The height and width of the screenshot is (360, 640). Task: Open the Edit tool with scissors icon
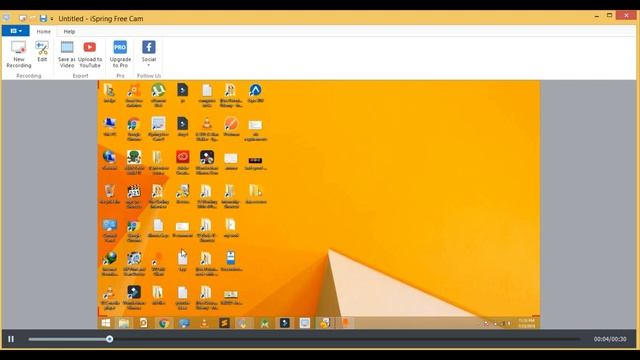(x=42, y=51)
